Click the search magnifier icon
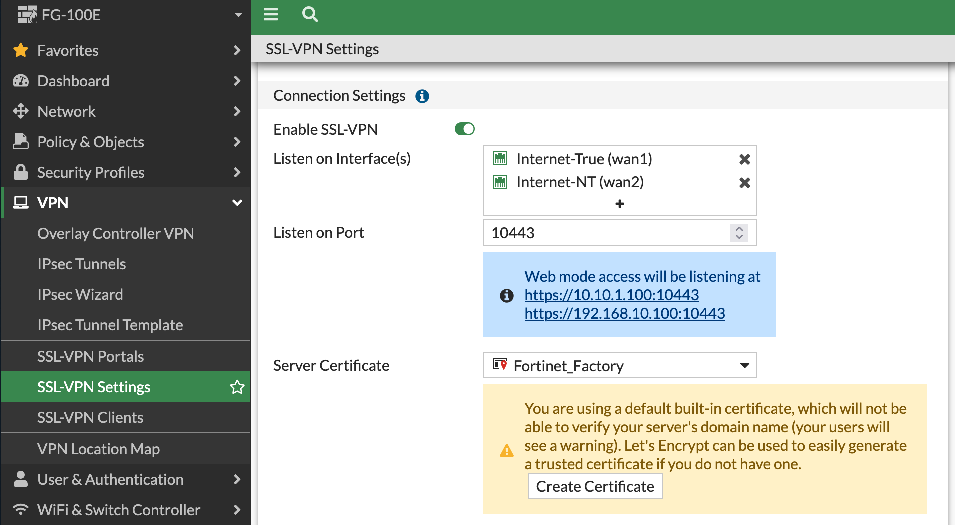Image resolution: width=955 pixels, height=525 pixels. click(310, 14)
